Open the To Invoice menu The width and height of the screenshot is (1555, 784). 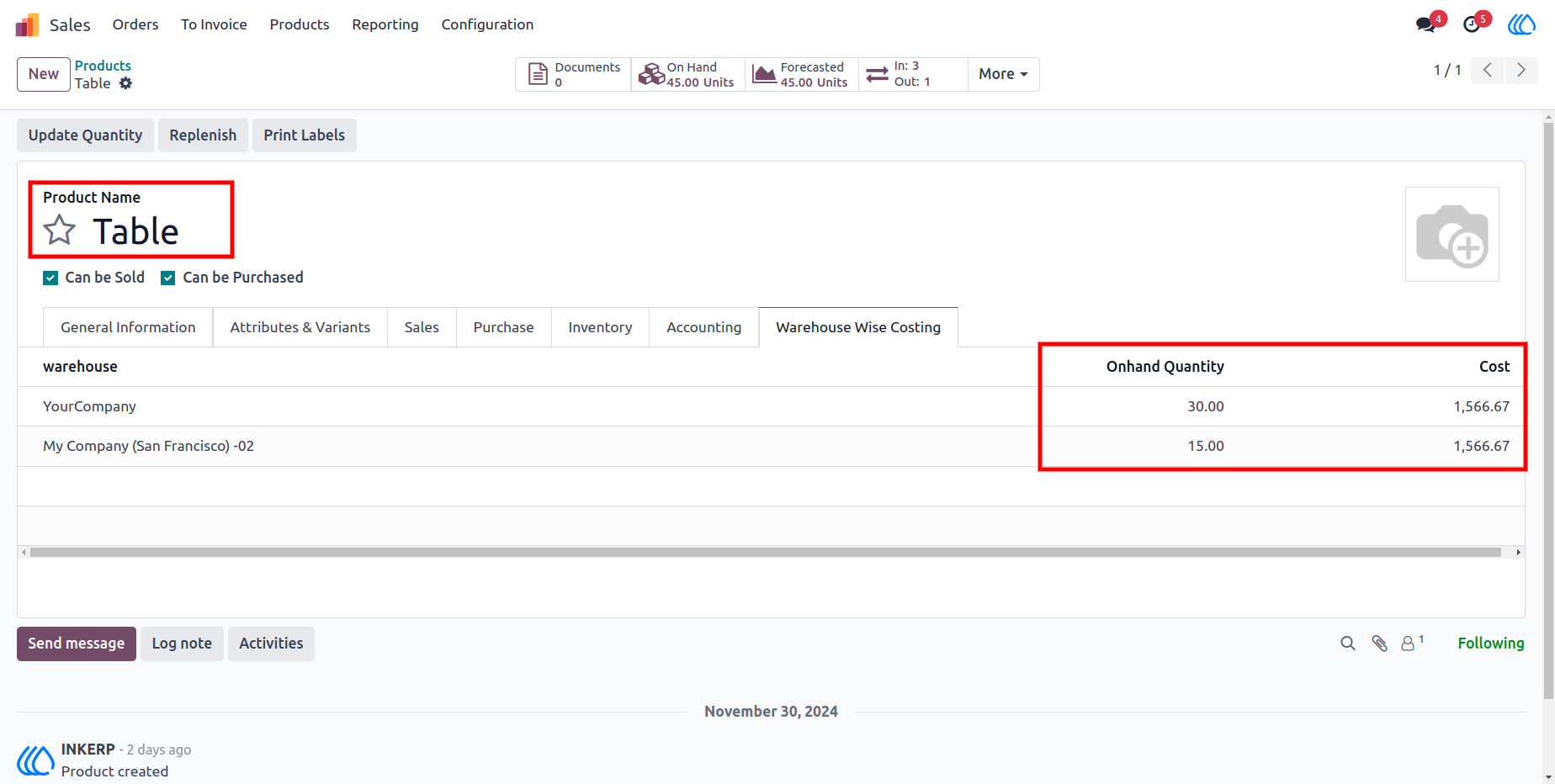click(x=214, y=24)
